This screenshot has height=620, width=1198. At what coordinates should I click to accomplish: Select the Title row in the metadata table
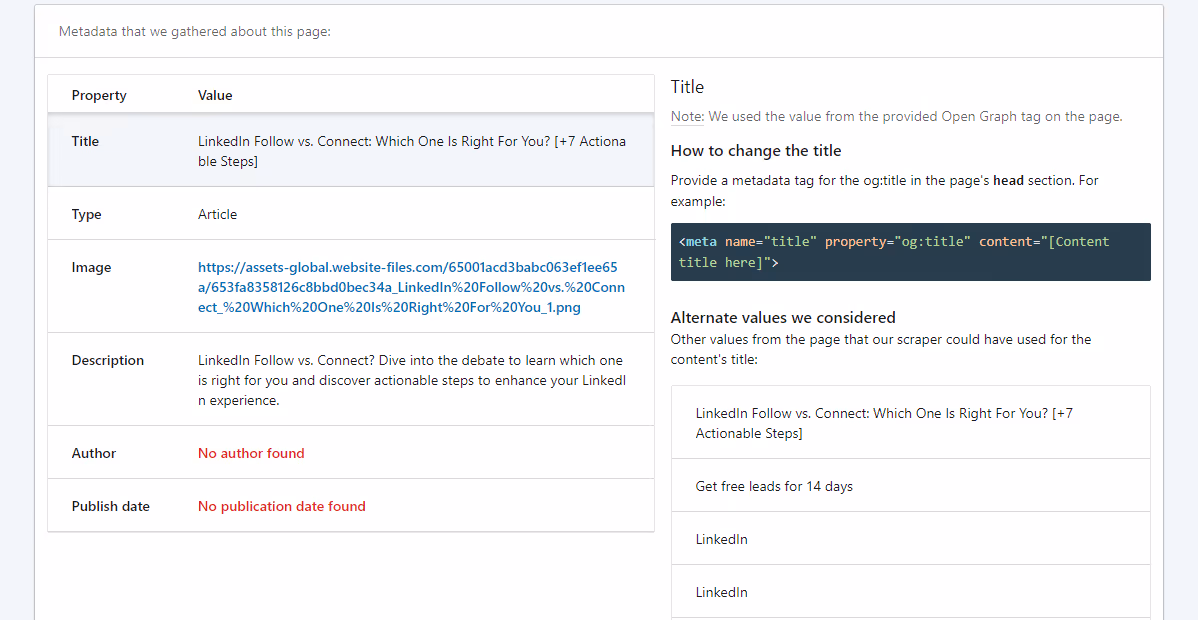[350, 151]
